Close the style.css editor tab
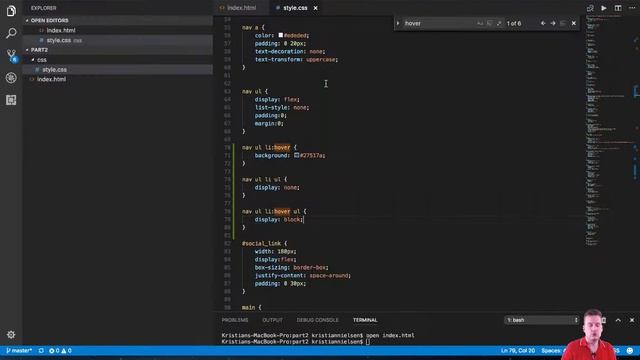The image size is (640, 360). pos(316,8)
